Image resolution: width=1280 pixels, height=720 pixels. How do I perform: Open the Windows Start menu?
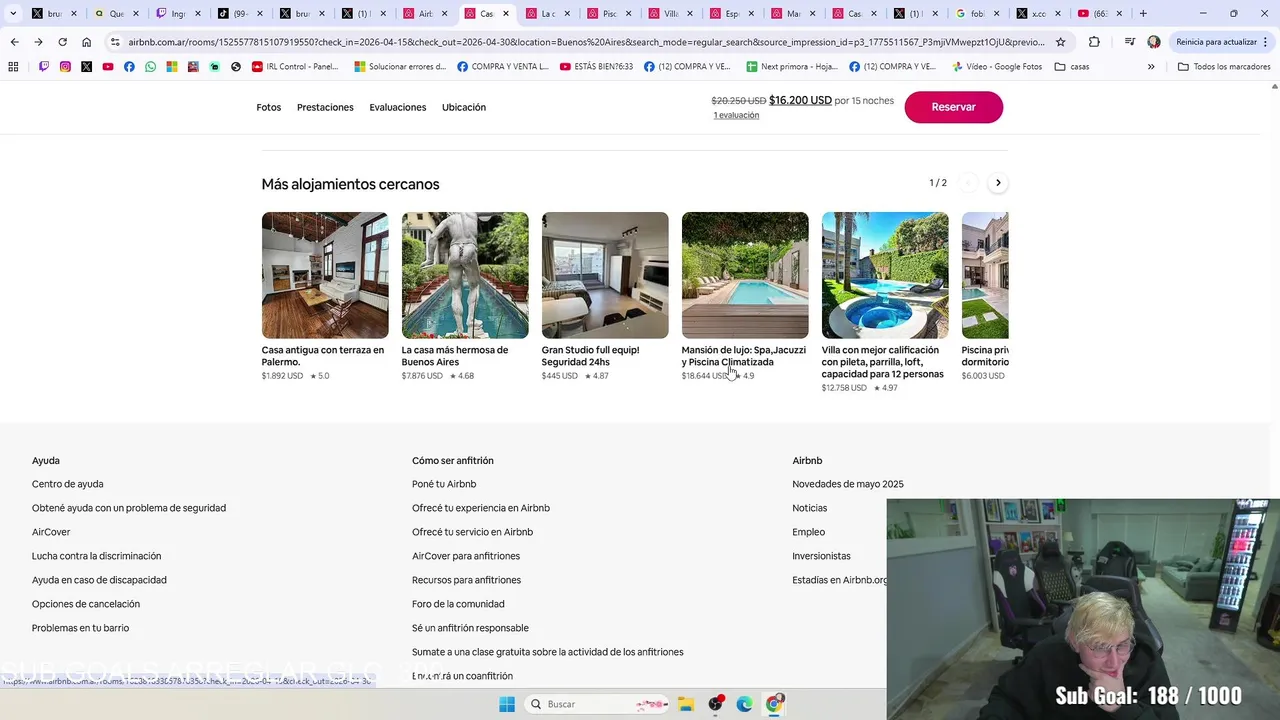(507, 704)
